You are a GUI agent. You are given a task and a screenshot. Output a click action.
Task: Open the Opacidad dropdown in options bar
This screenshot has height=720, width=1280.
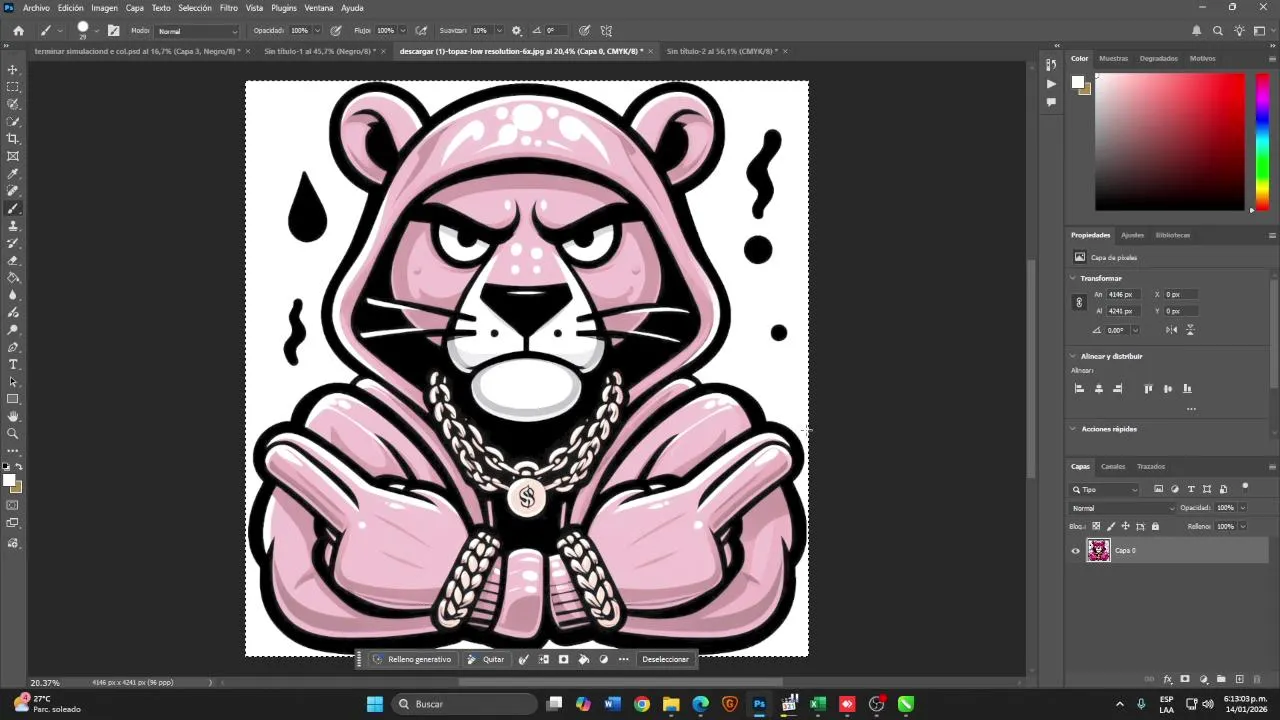click(x=319, y=31)
